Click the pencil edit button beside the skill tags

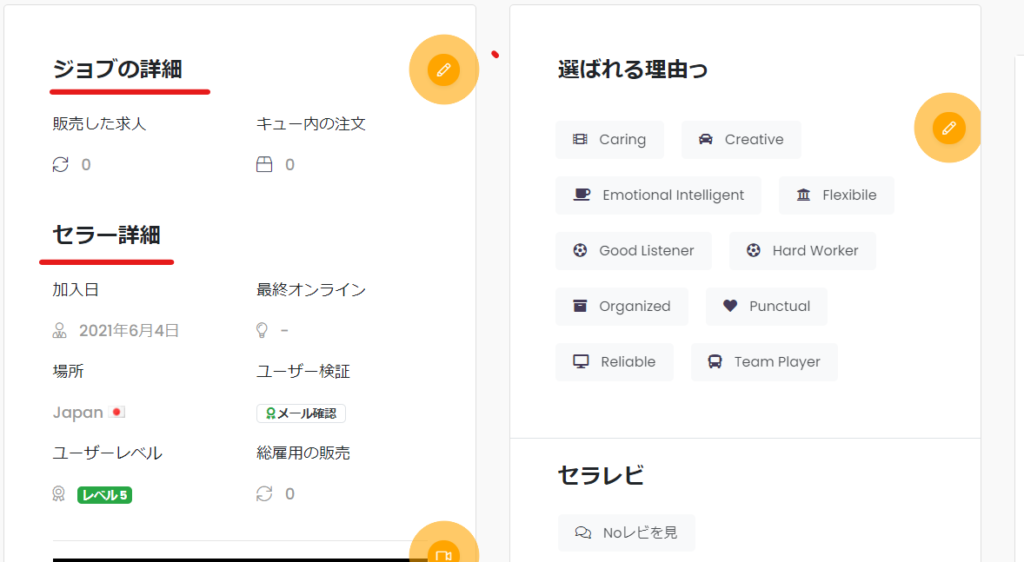pyautogui.click(x=949, y=128)
